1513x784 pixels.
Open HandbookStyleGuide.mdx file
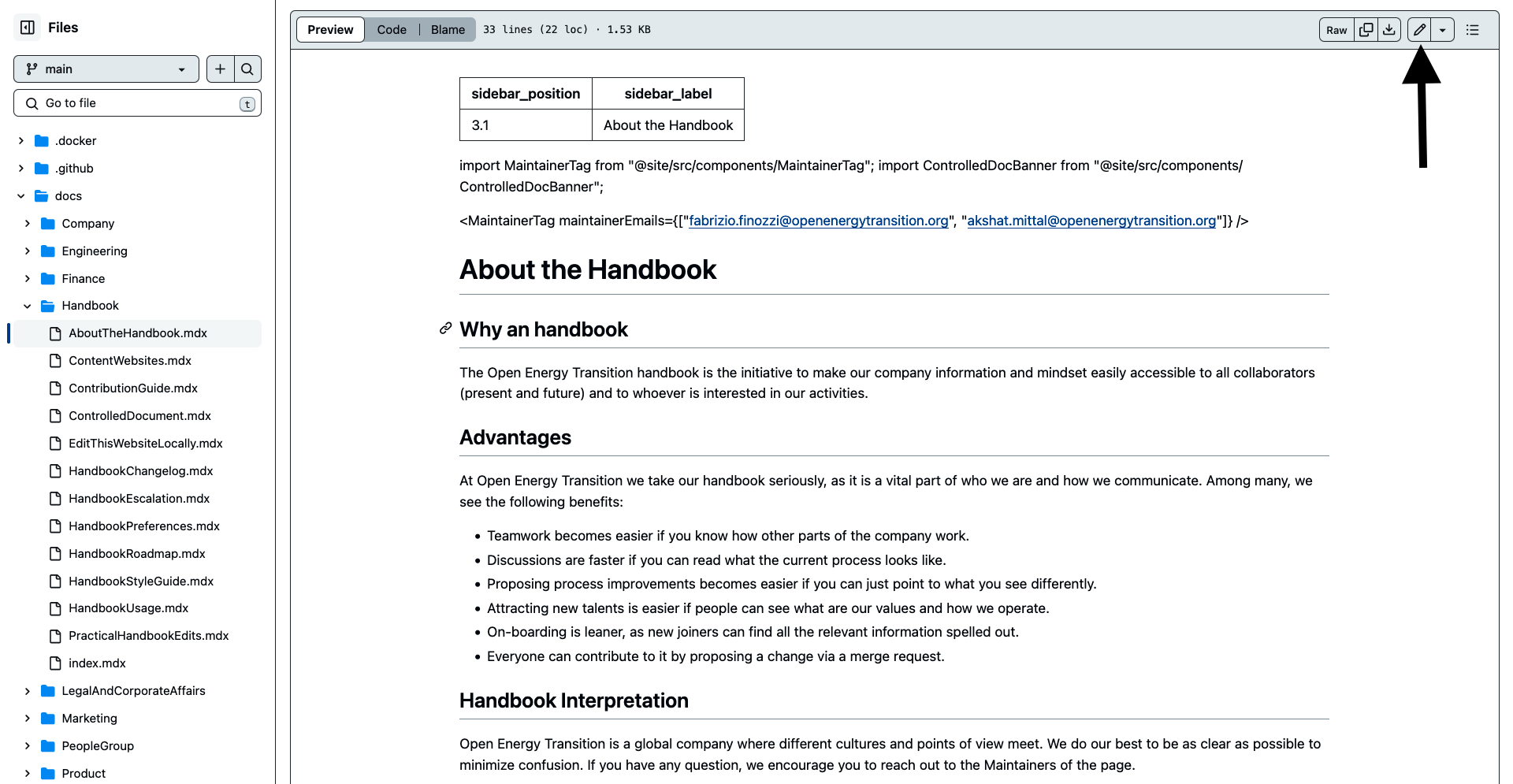tap(141, 581)
